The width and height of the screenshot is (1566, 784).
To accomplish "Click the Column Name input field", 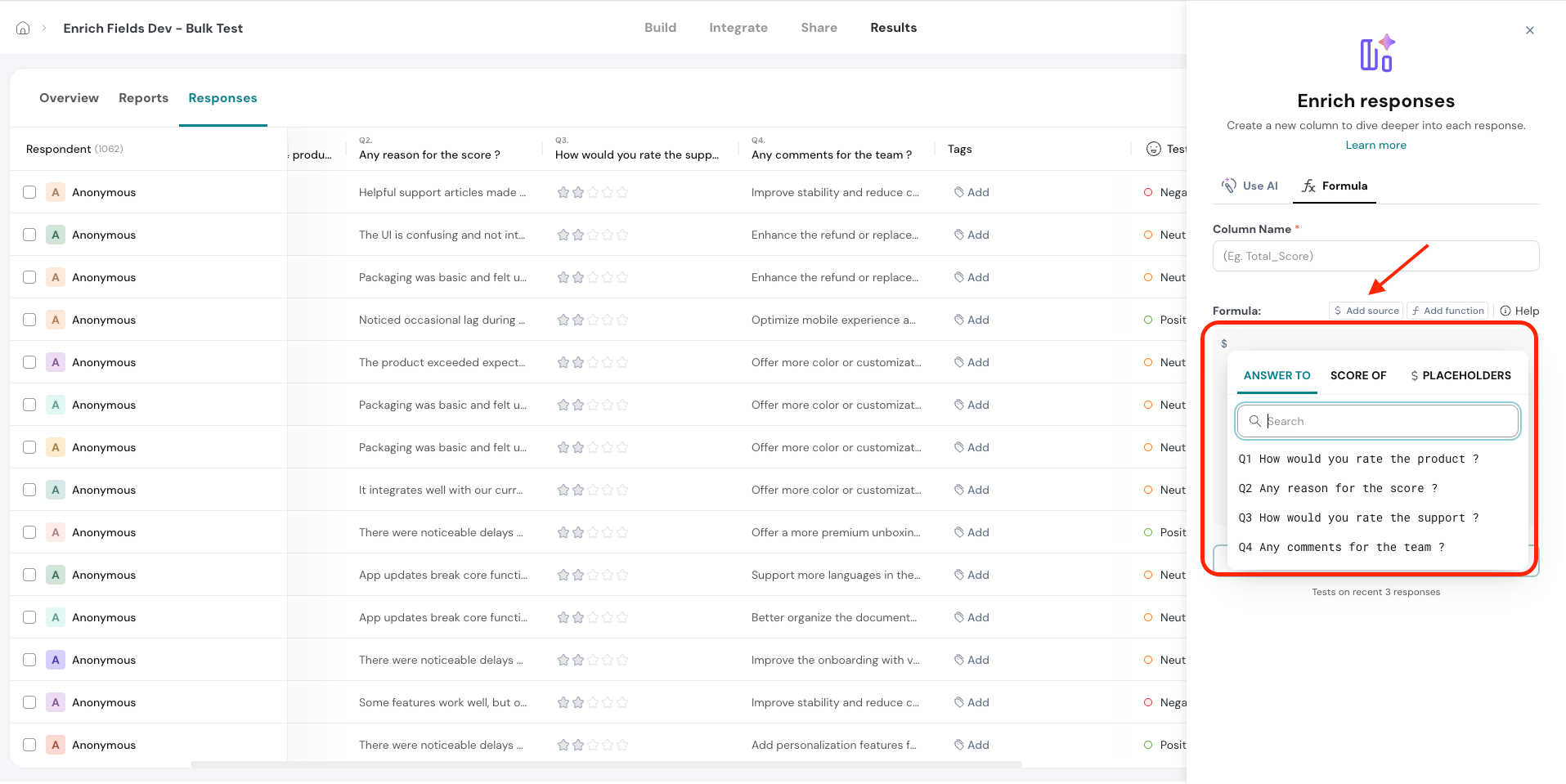I will click(x=1375, y=256).
